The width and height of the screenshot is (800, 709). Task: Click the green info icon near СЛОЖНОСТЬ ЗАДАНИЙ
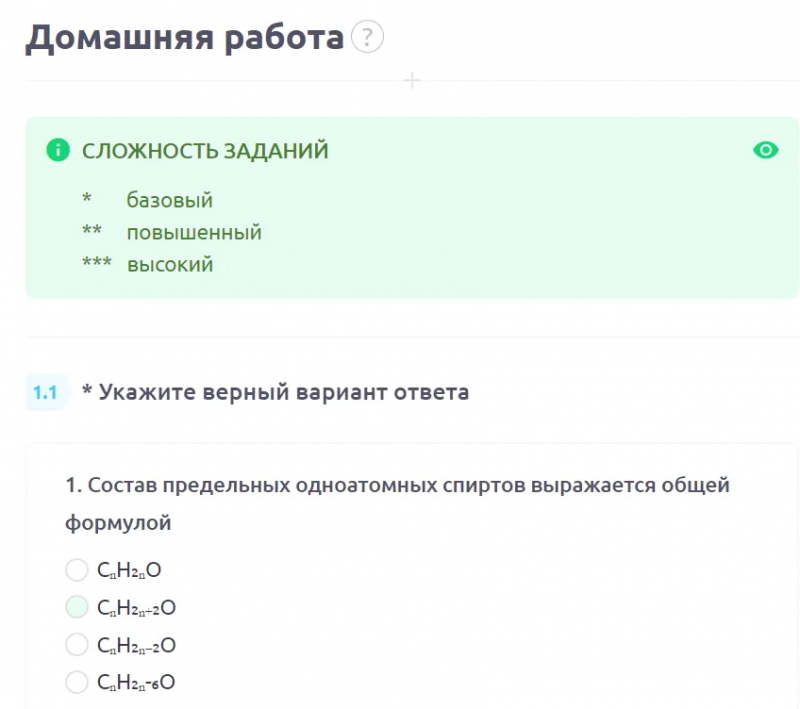58,150
